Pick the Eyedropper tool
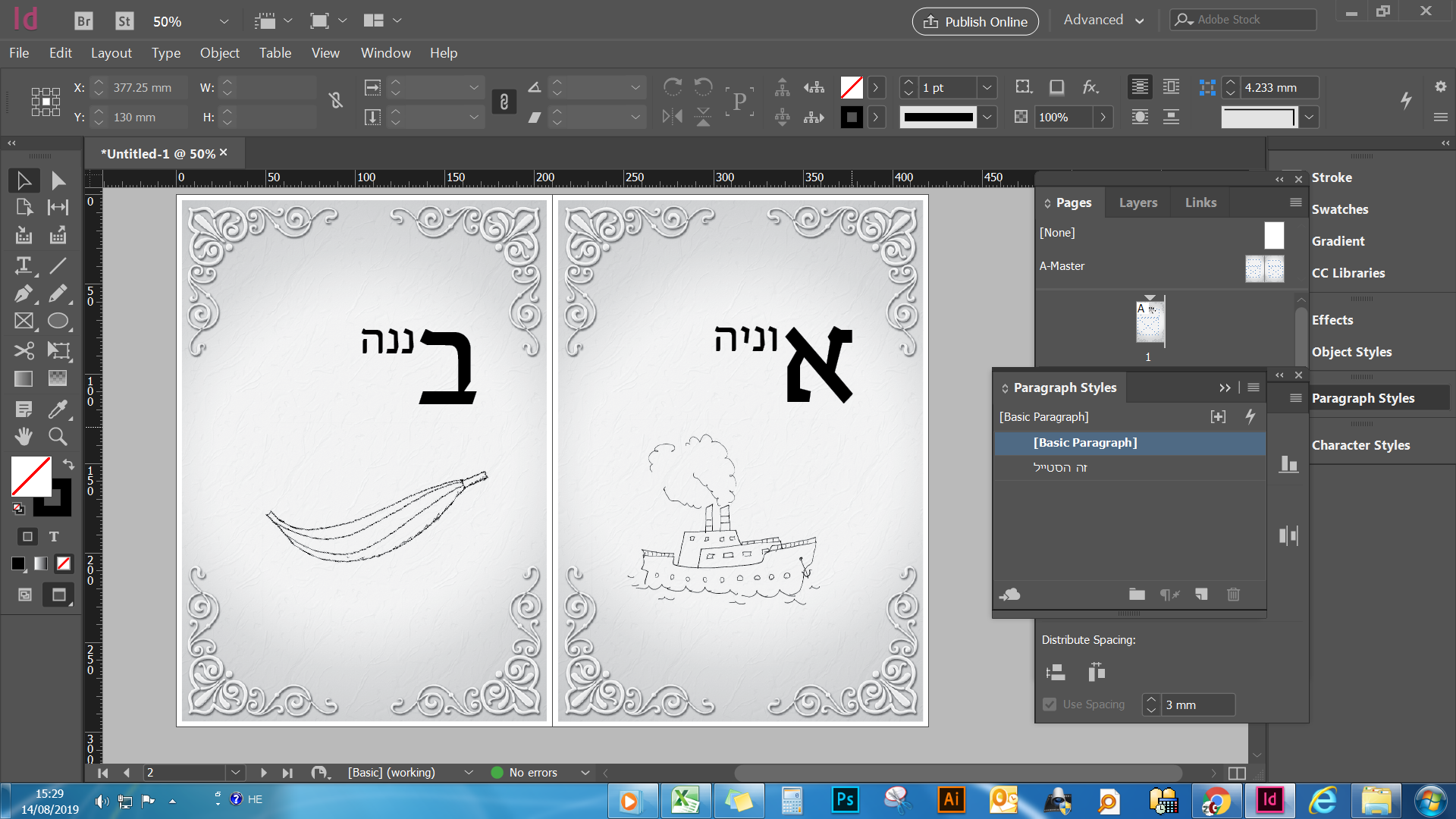 point(58,409)
